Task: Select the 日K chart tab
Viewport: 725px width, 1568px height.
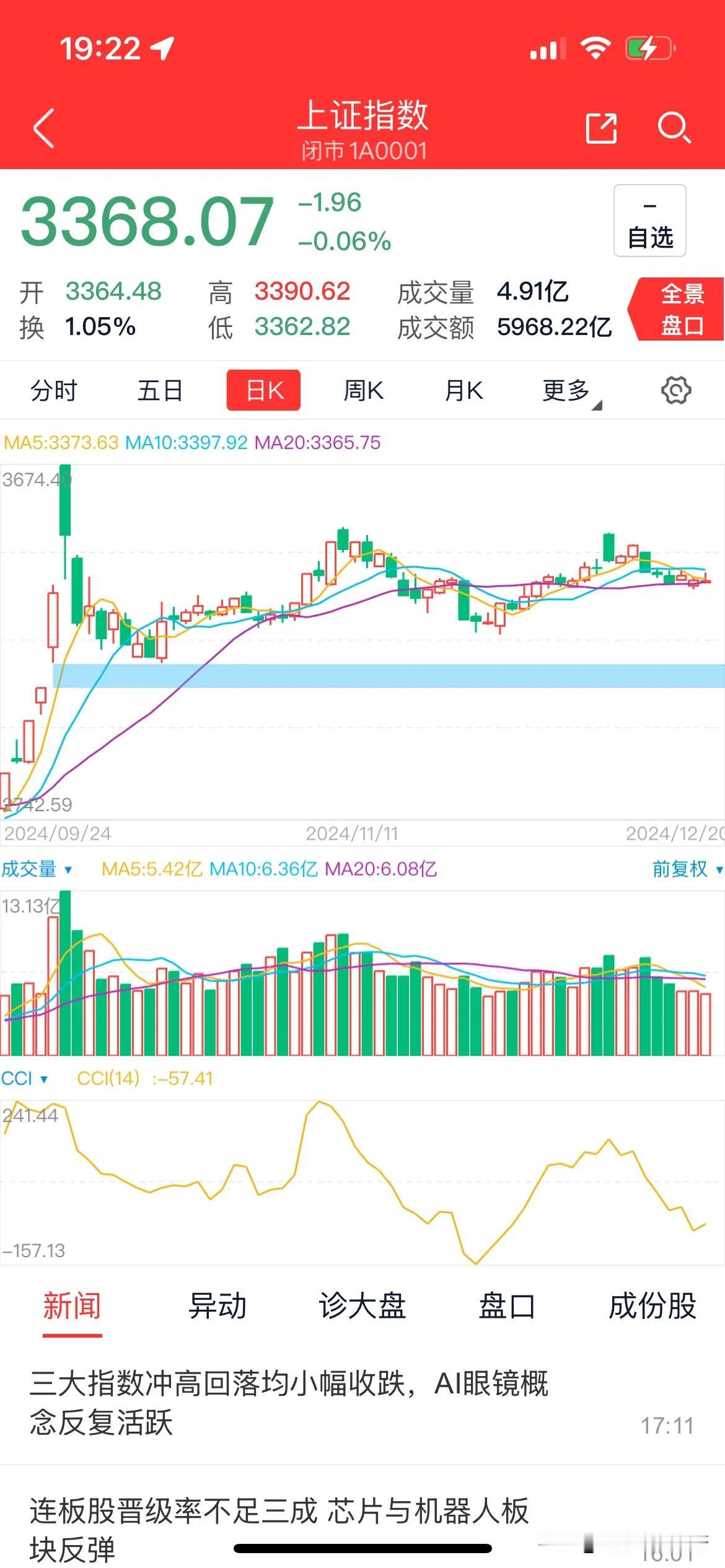Action: tap(263, 390)
